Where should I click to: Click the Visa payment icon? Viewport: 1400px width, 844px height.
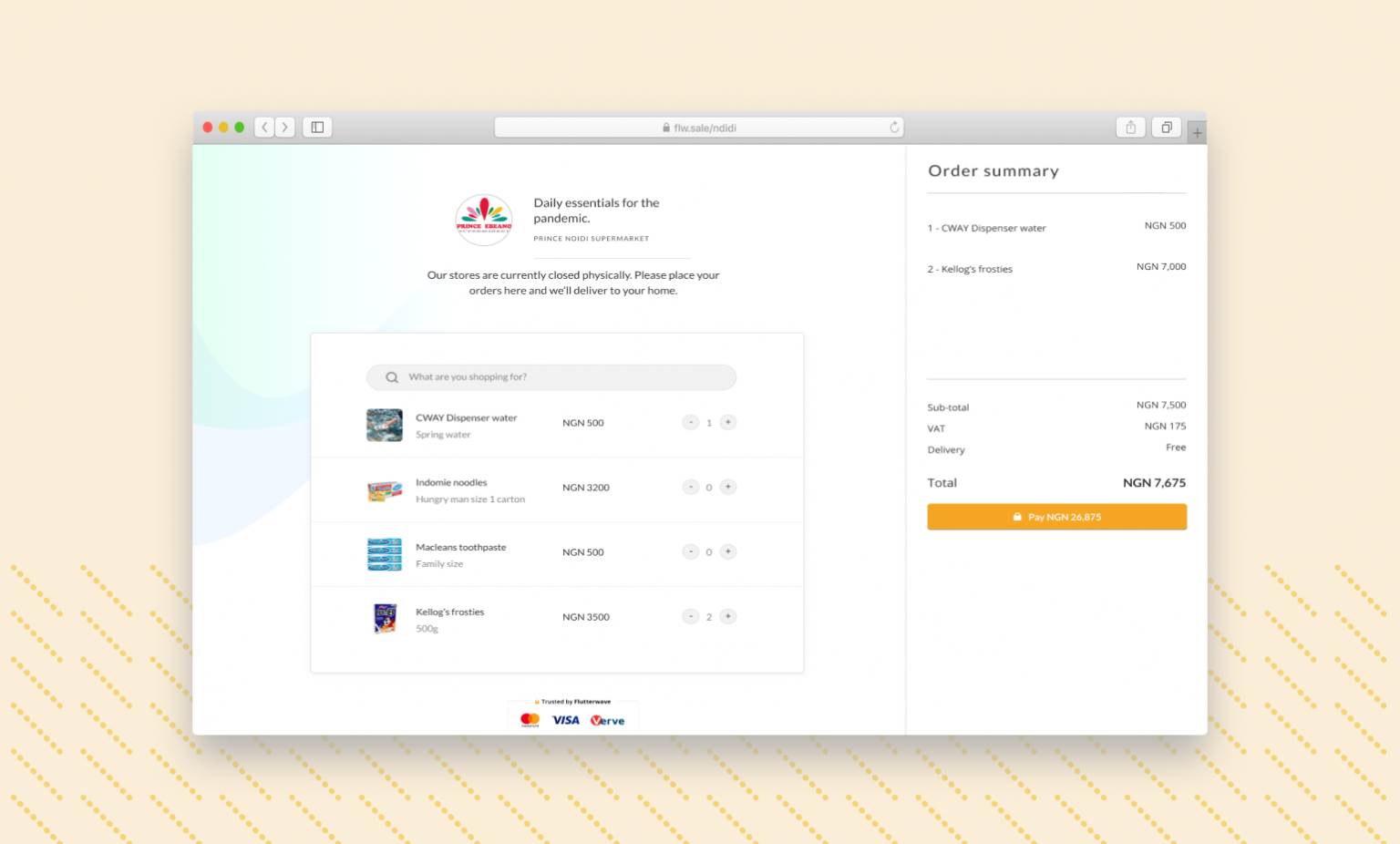click(566, 720)
